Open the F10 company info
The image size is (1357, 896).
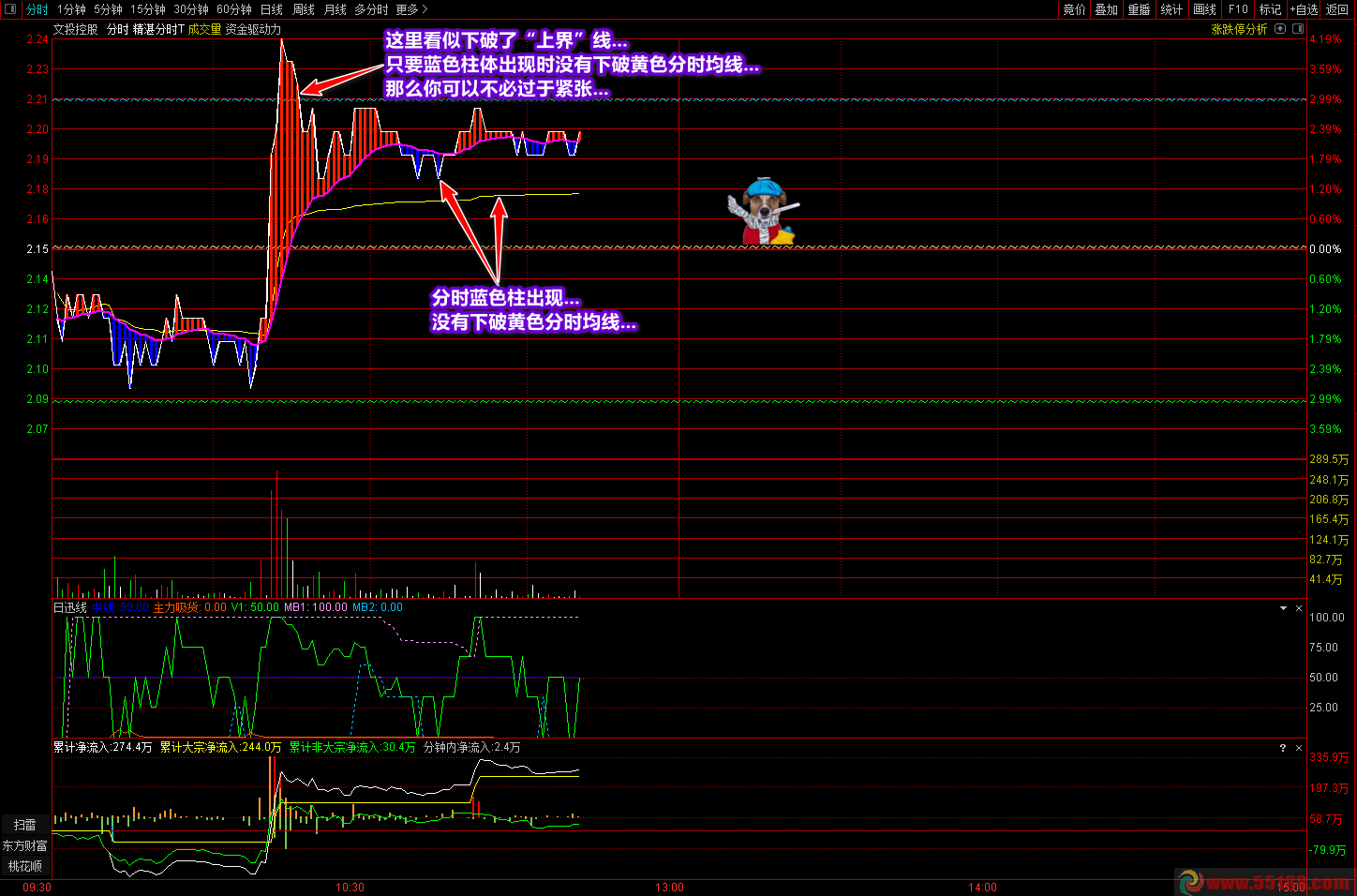1238,9
